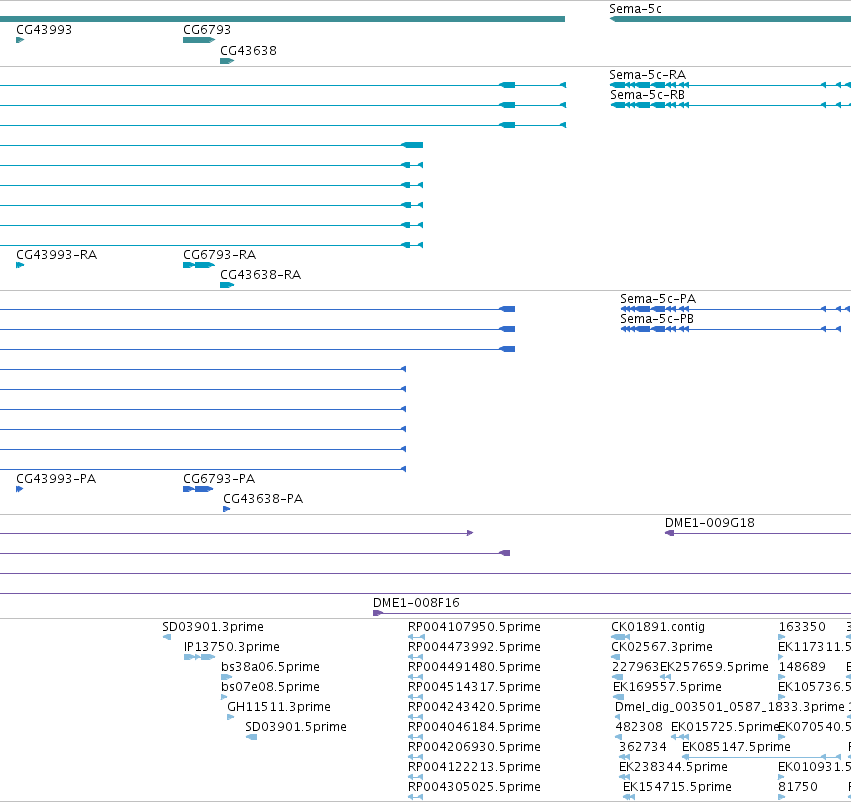Select the RP004122213.5prime label
The height and width of the screenshot is (802, 851).
474,767
